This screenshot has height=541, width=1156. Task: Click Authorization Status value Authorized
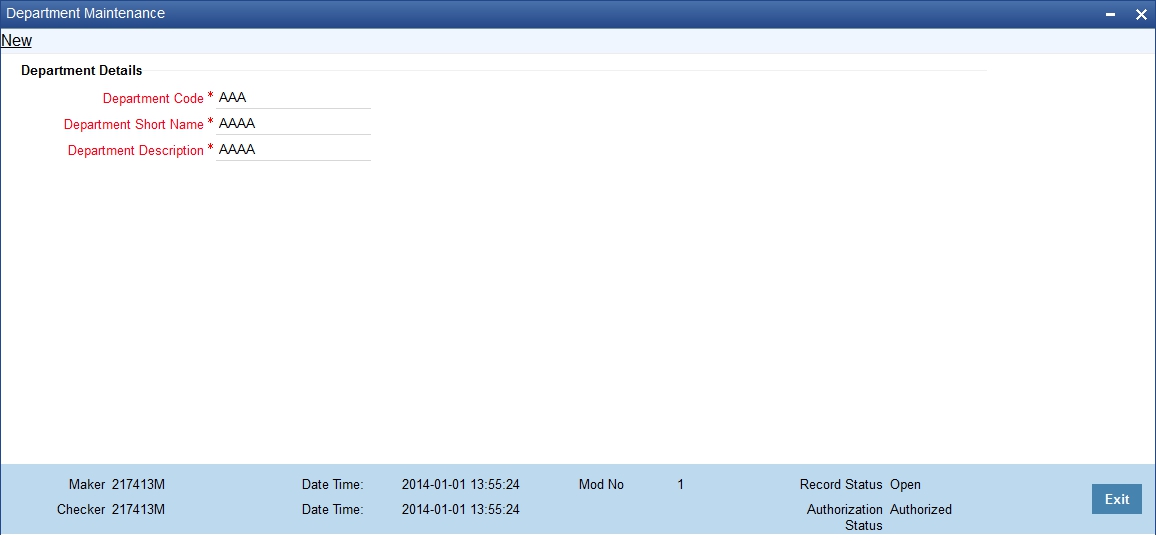pyautogui.click(x=921, y=509)
